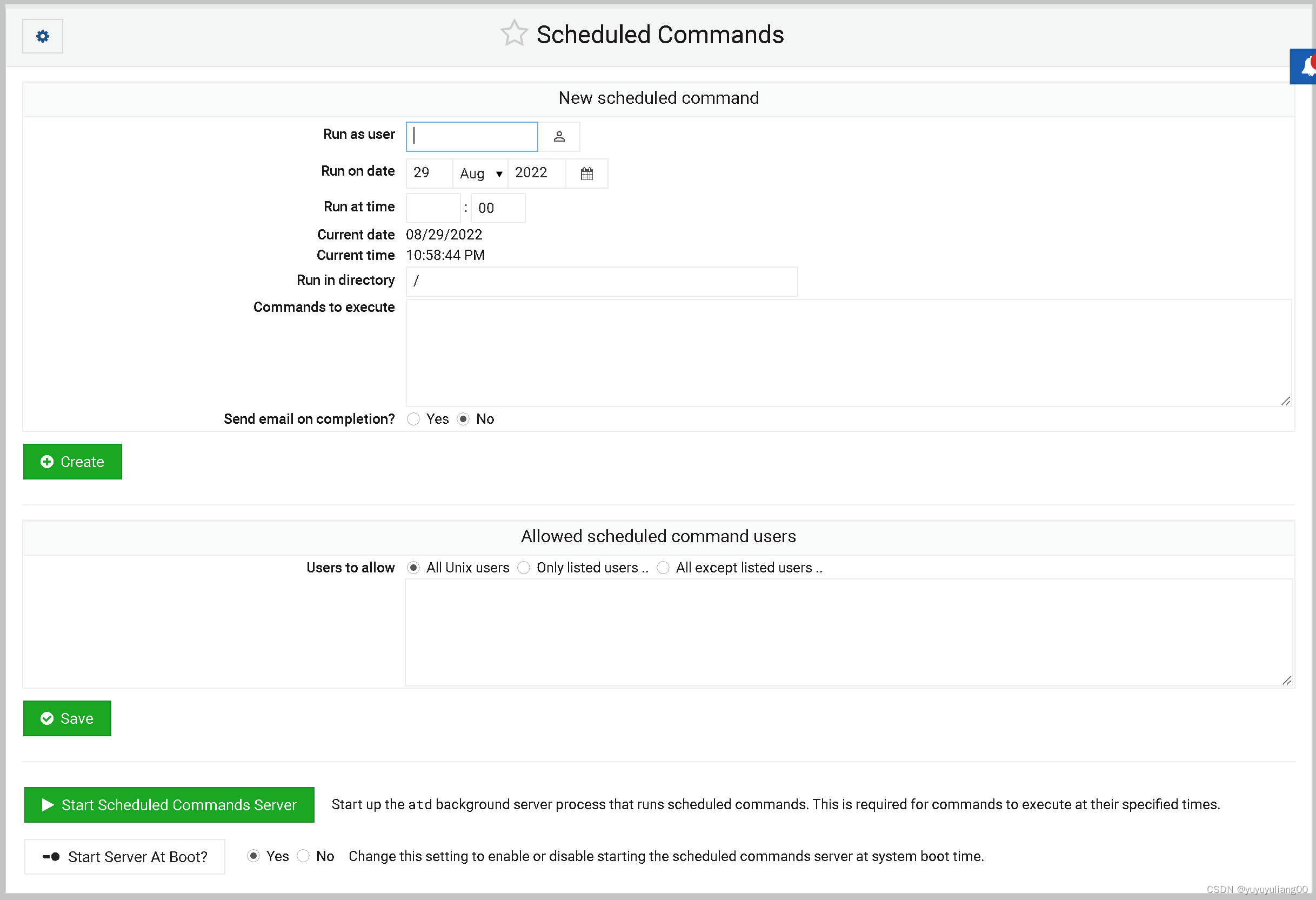Select All except listed users option
Viewport: 1316px width, 900px height.
point(663,568)
